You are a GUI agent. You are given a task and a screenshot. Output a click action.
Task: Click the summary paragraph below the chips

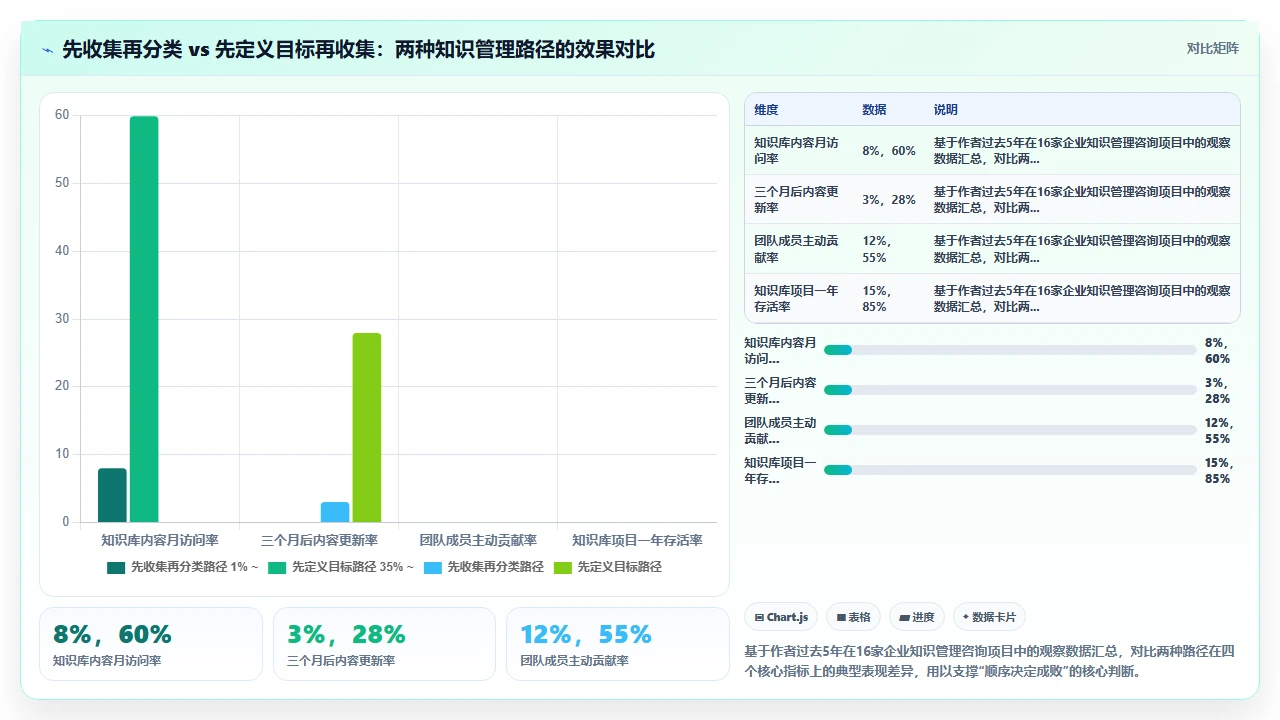click(990, 661)
